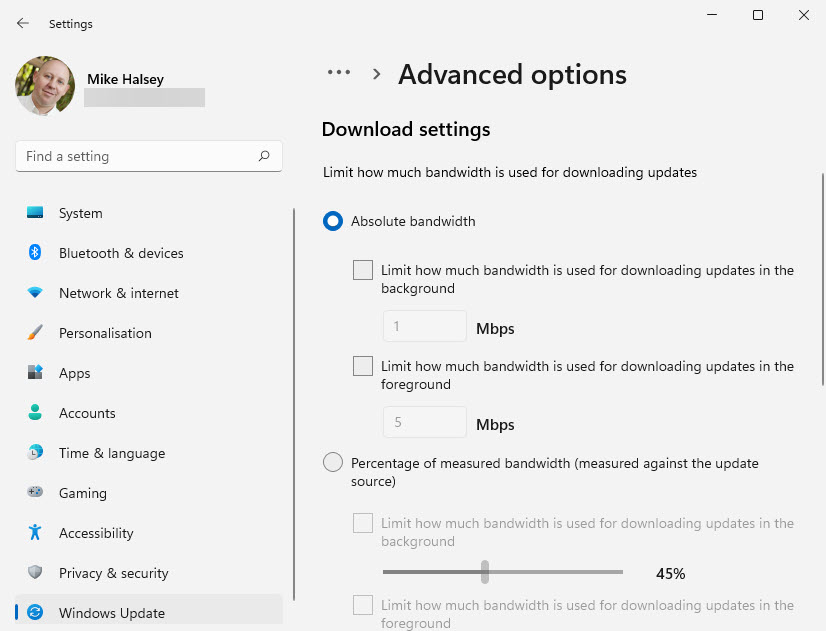Open Bluetooth & devices via its icon
Screen dimensions: 826x631
pos(35,253)
